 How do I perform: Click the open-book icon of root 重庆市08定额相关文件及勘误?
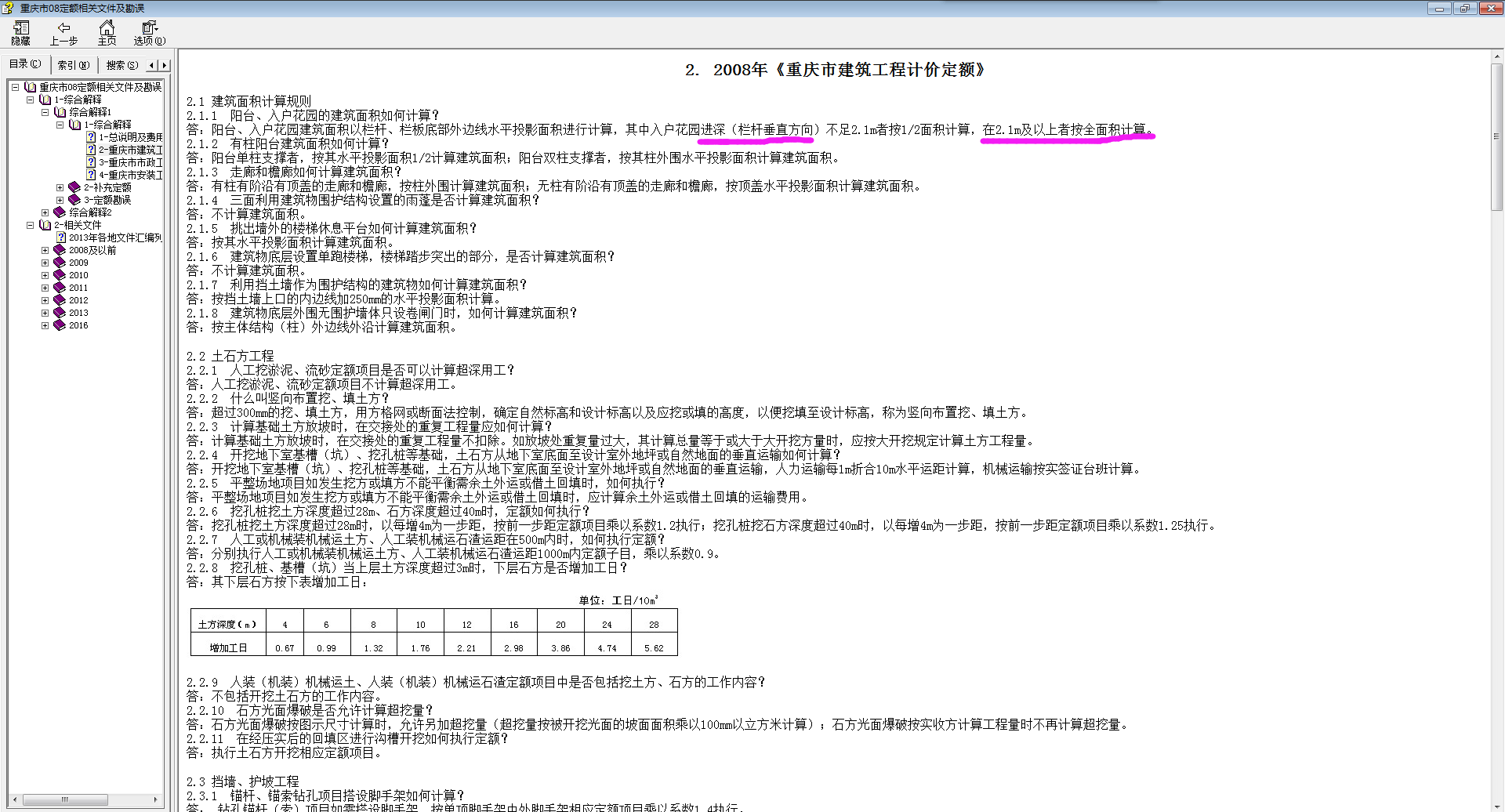click(x=31, y=87)
